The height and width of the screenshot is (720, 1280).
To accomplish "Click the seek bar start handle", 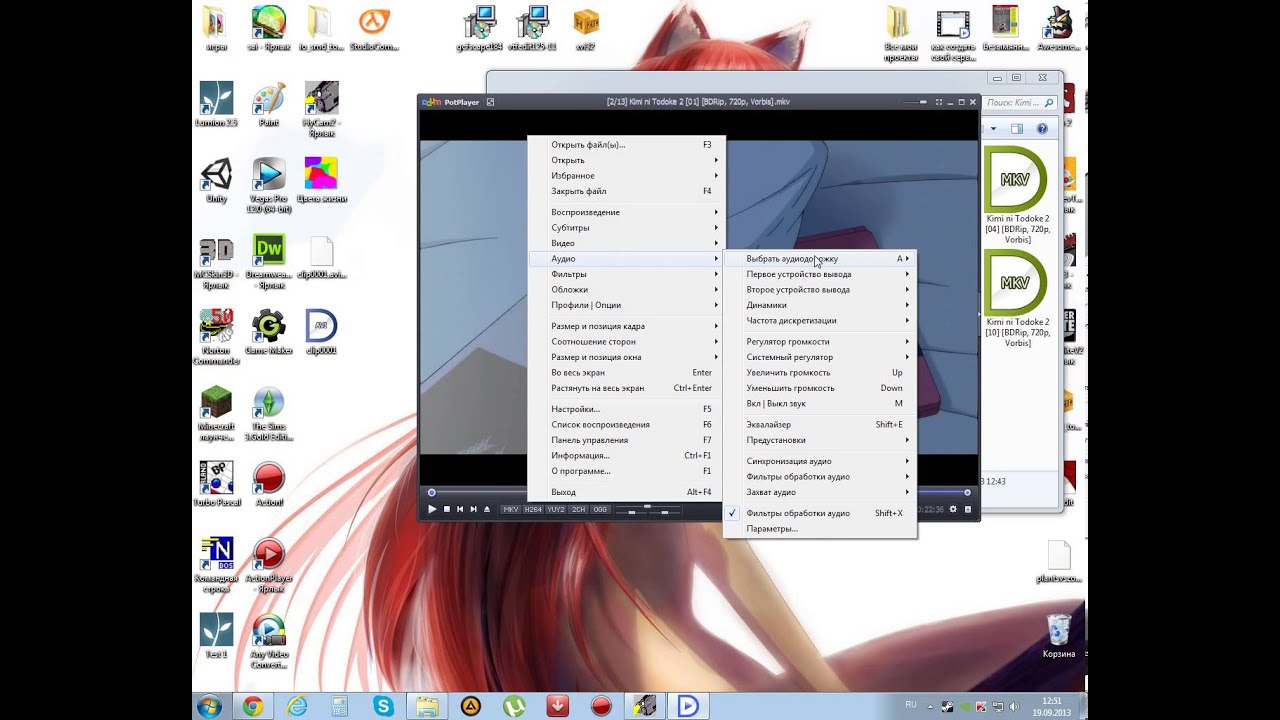I will coord(432,492).
